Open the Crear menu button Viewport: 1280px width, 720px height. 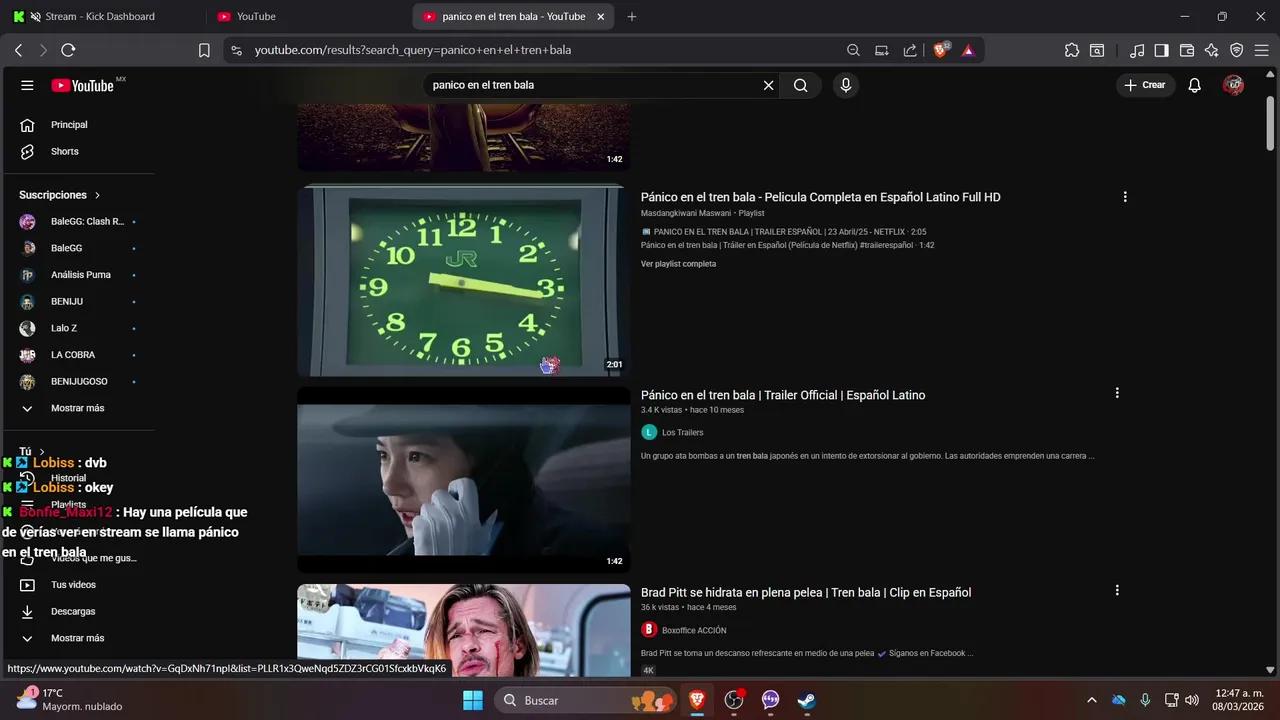[x=1145, y=85]
